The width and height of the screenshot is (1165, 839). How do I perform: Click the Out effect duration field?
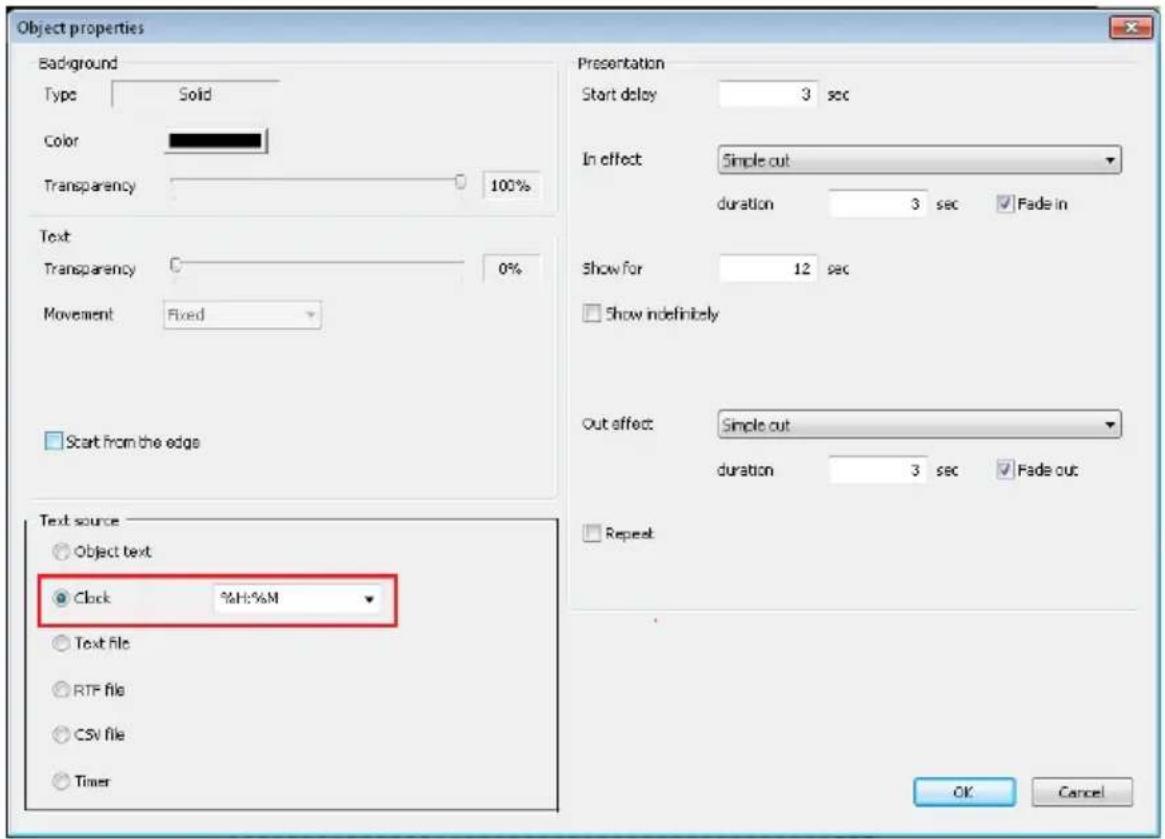pyautogui.click(x=877, y=470)
